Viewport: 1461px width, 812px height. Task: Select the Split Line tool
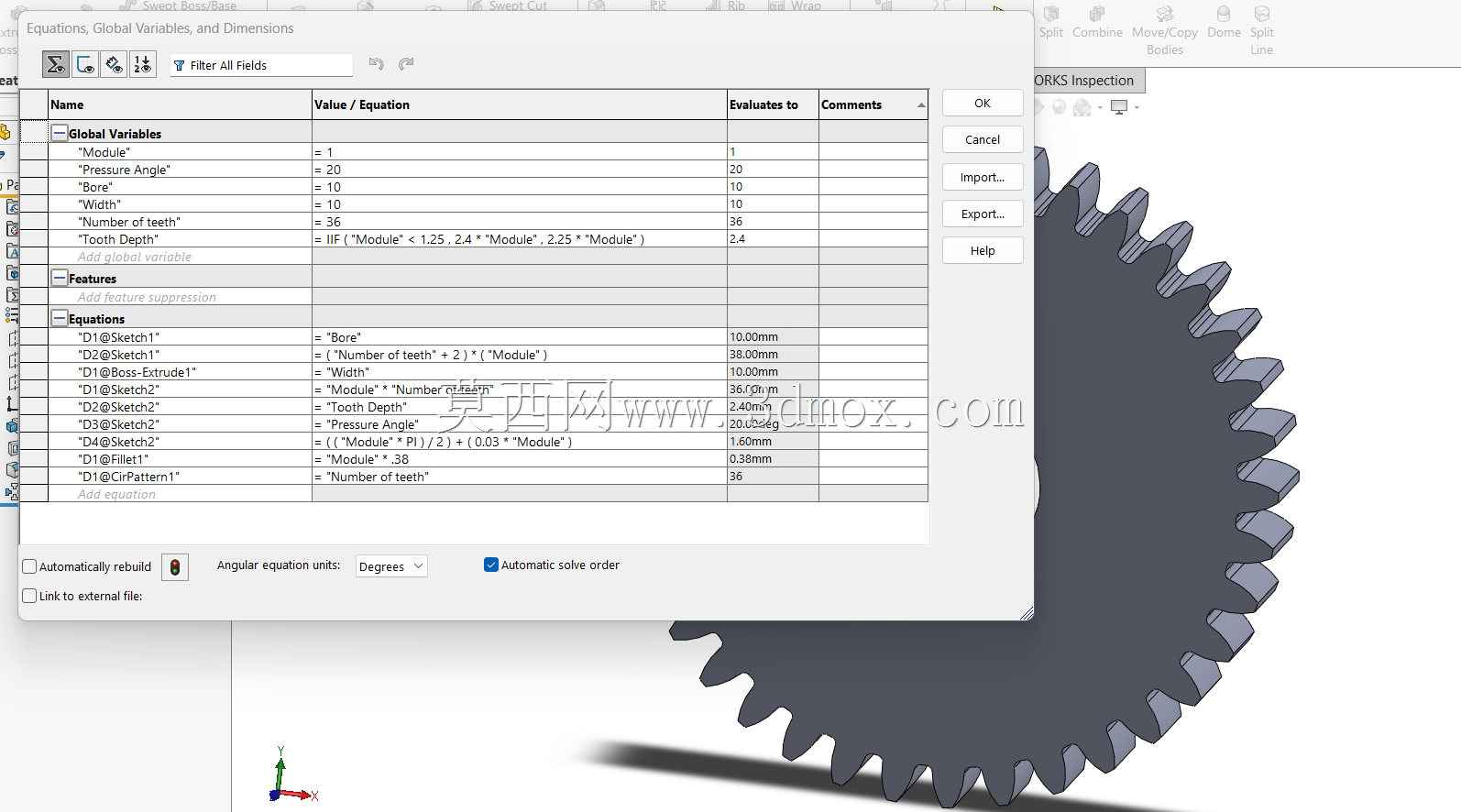pyautogui.click(x=1262, y=31)
